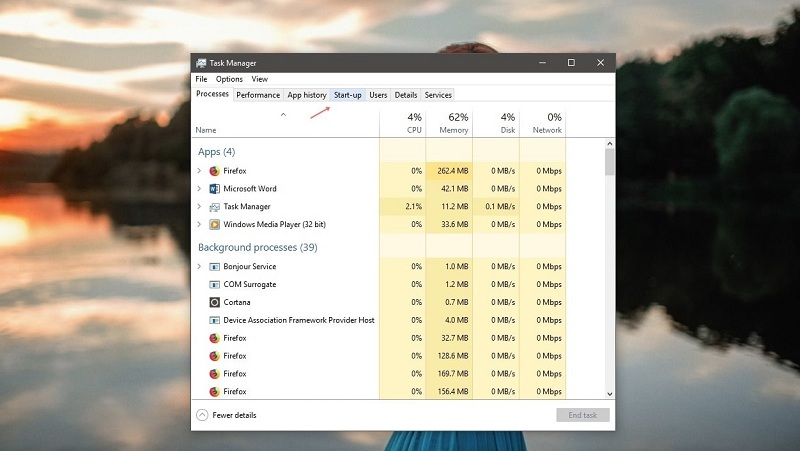The width and height of the screenshot is (800, 451).
Task: Click the Firefox icon in the 128.6 MB row
Action: click(x=214, y=356)
